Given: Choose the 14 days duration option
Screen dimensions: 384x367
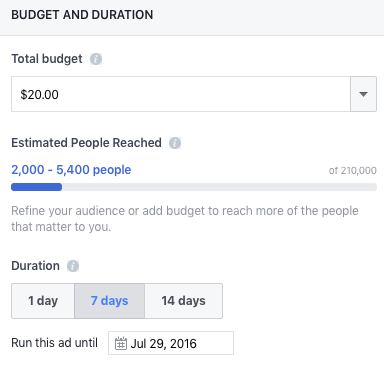Looking at the screenshot, I should (183, 301).
